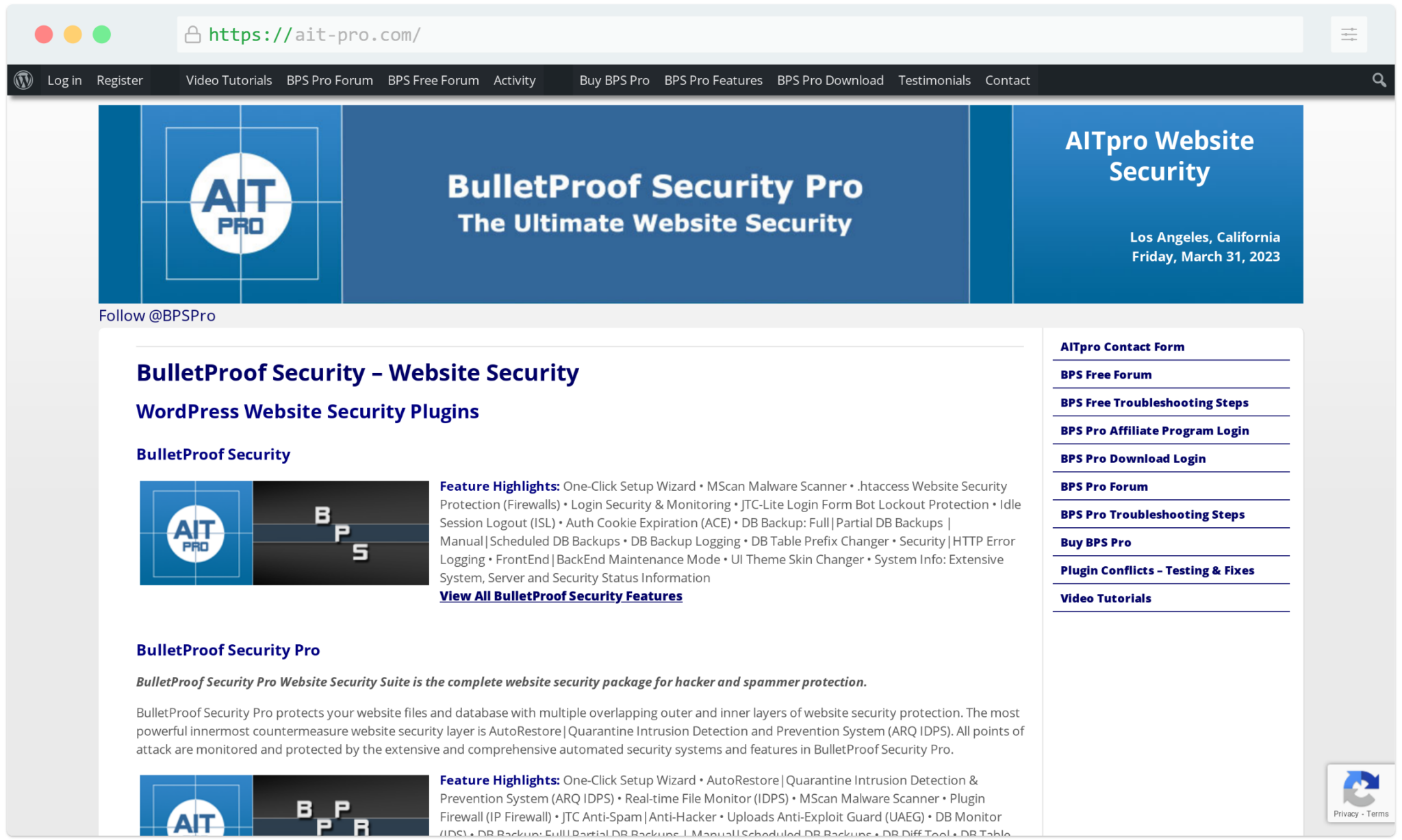Click the reCAPTCHA badge icon
Viewport: 1402px width, 840px height.
pyautogui.click(x=1361, y=789)
